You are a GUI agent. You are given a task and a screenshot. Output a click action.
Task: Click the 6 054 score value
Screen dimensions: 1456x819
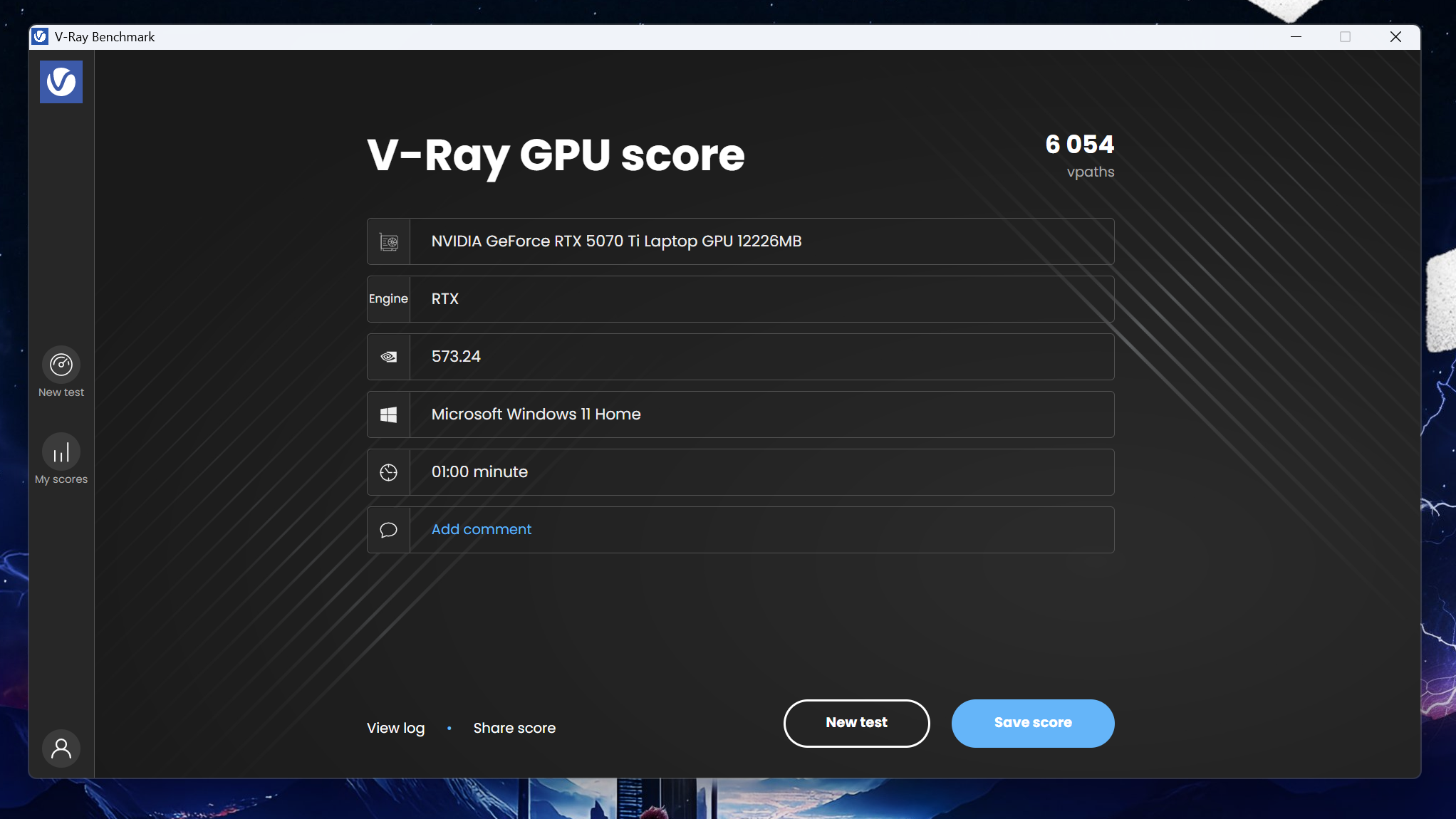point(1079,144)
